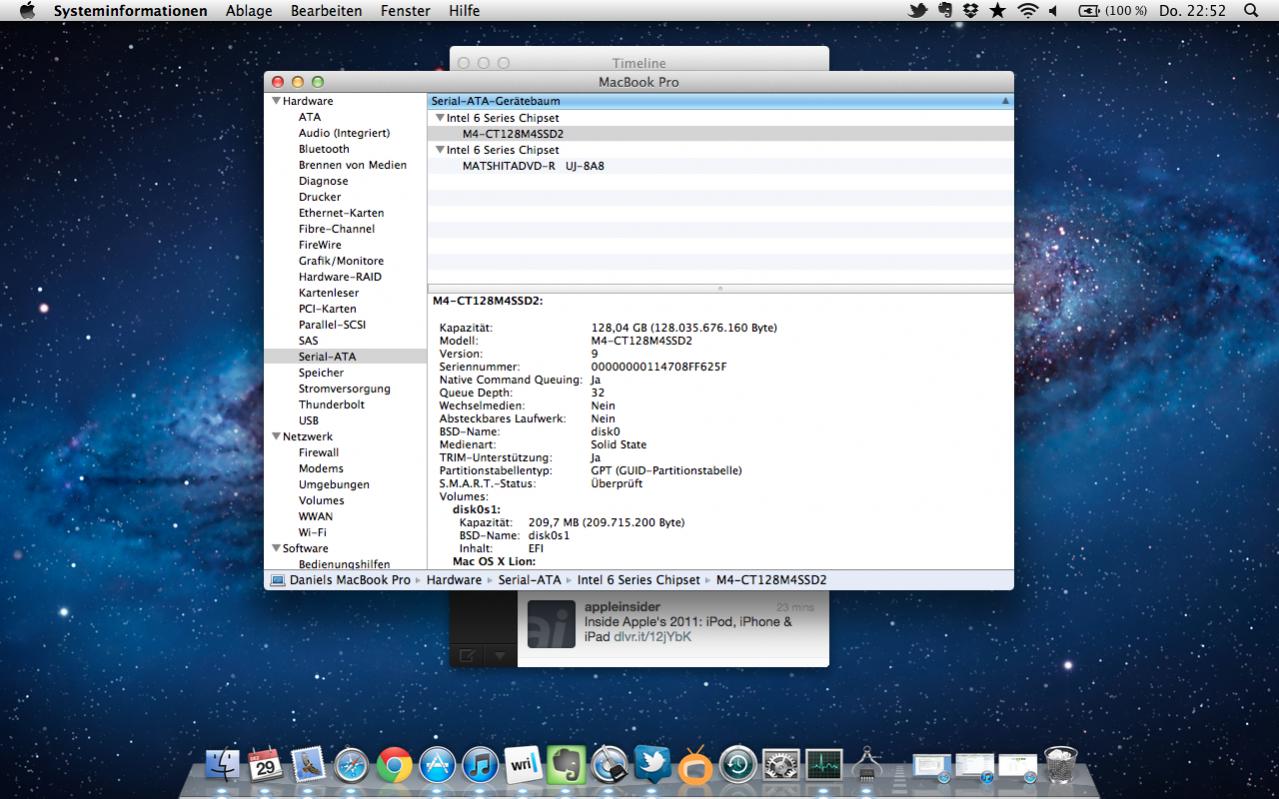Screen dimensions: 1279x799
Task: Open the Apple menu
Action: tap(27, 11)
